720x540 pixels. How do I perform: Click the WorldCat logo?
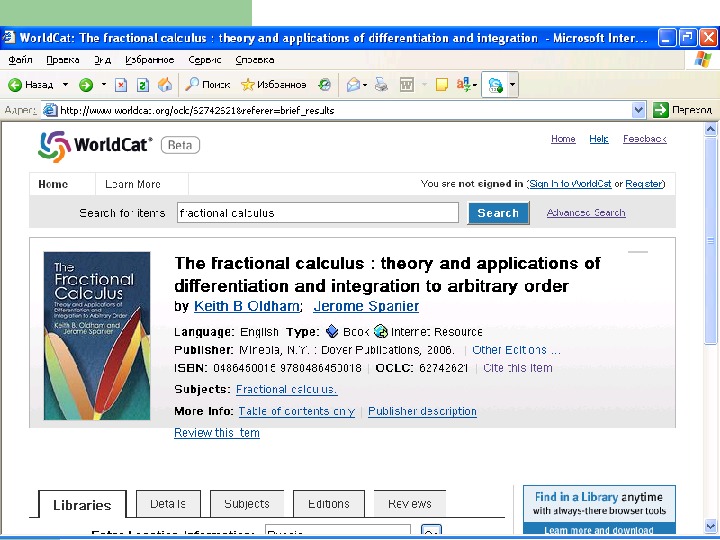(x=96, y=146)
